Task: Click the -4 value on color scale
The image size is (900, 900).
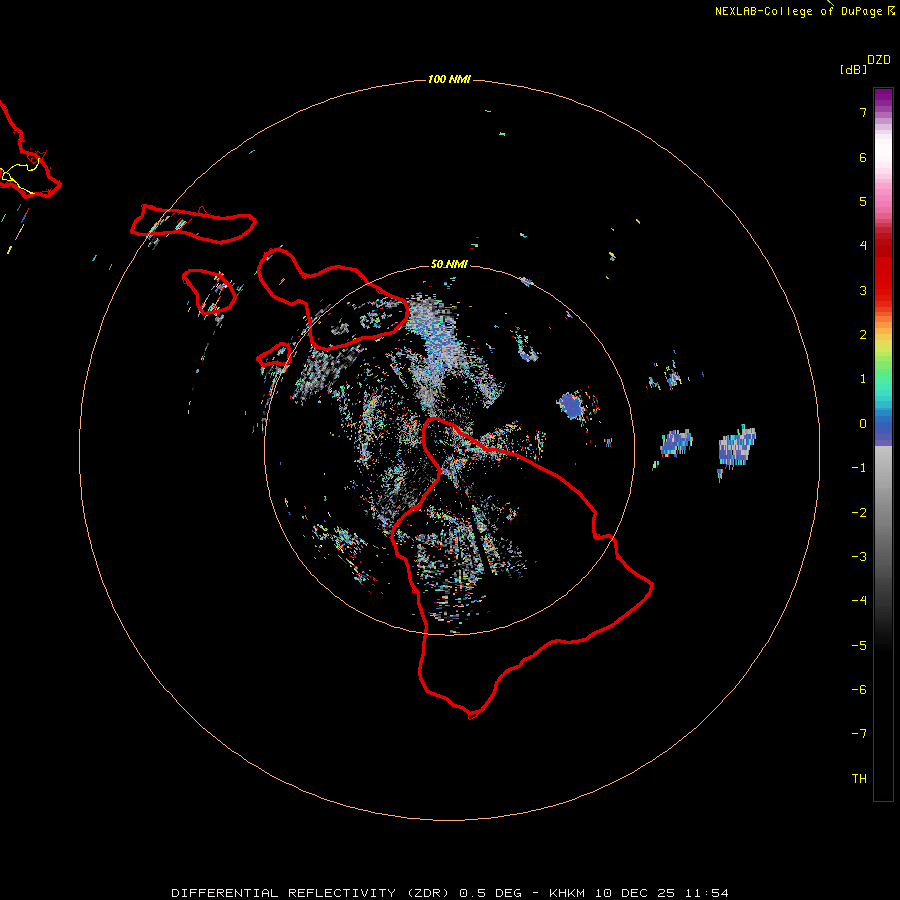Action: click(859, 601)
